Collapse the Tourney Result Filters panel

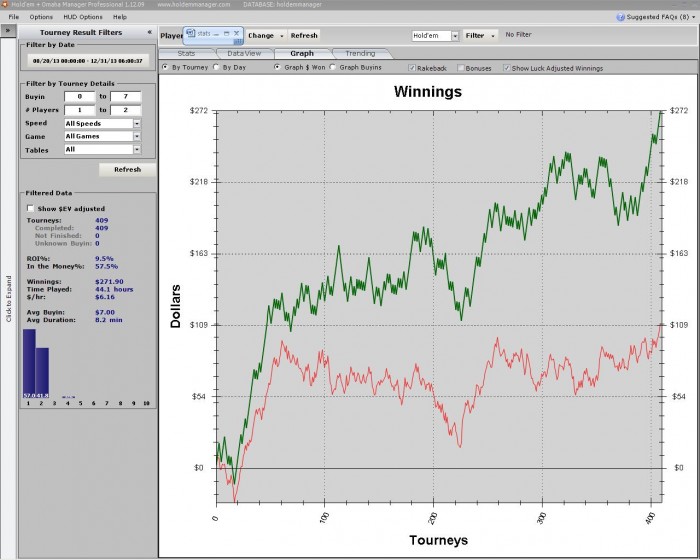150,32
